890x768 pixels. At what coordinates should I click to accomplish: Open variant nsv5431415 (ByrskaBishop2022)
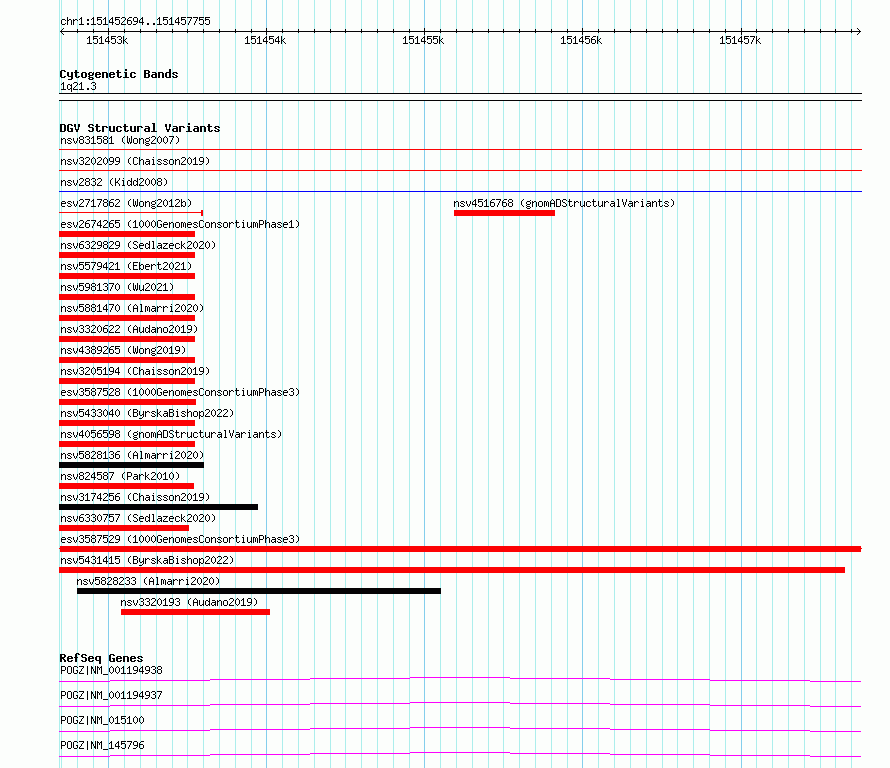pyautogui.click(x=147, y=560)
